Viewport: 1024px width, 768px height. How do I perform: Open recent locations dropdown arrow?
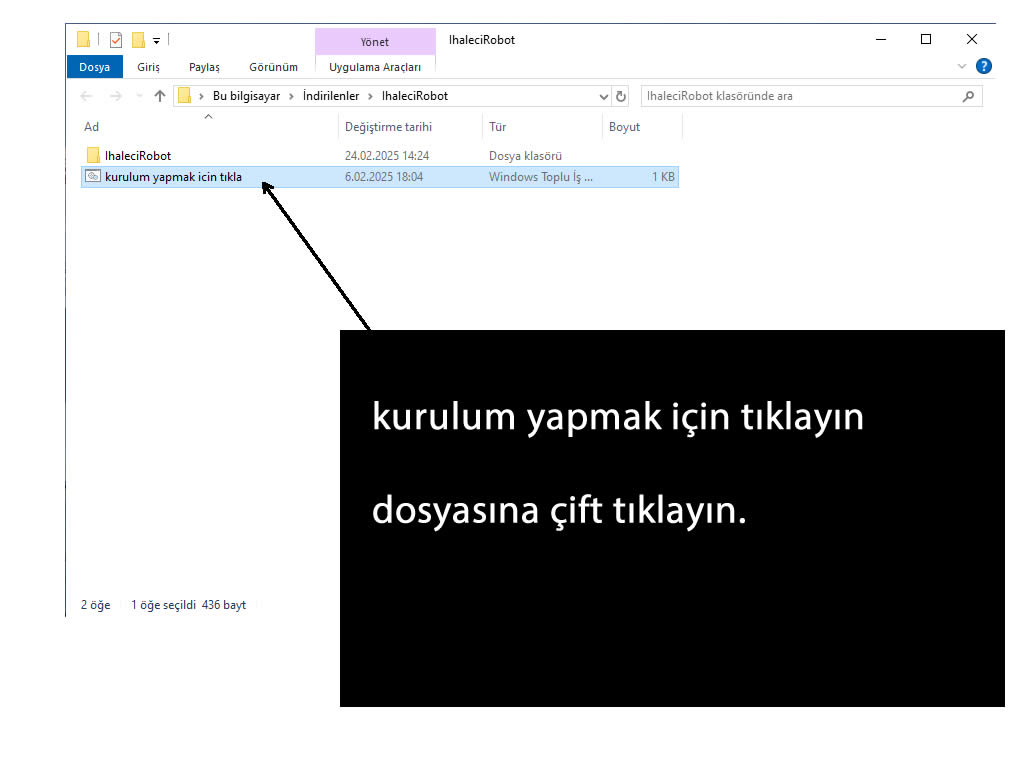pos(139,96)
